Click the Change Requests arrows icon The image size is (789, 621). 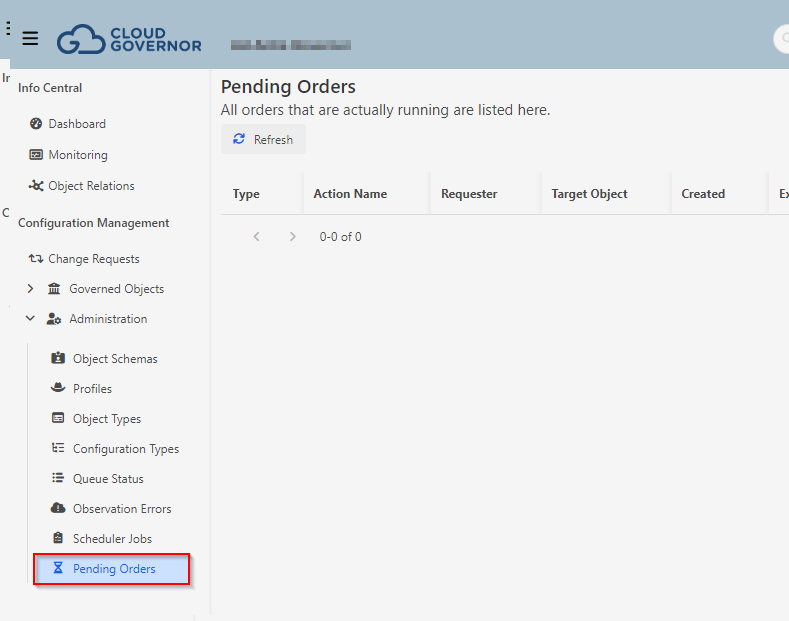pos(35,259)
